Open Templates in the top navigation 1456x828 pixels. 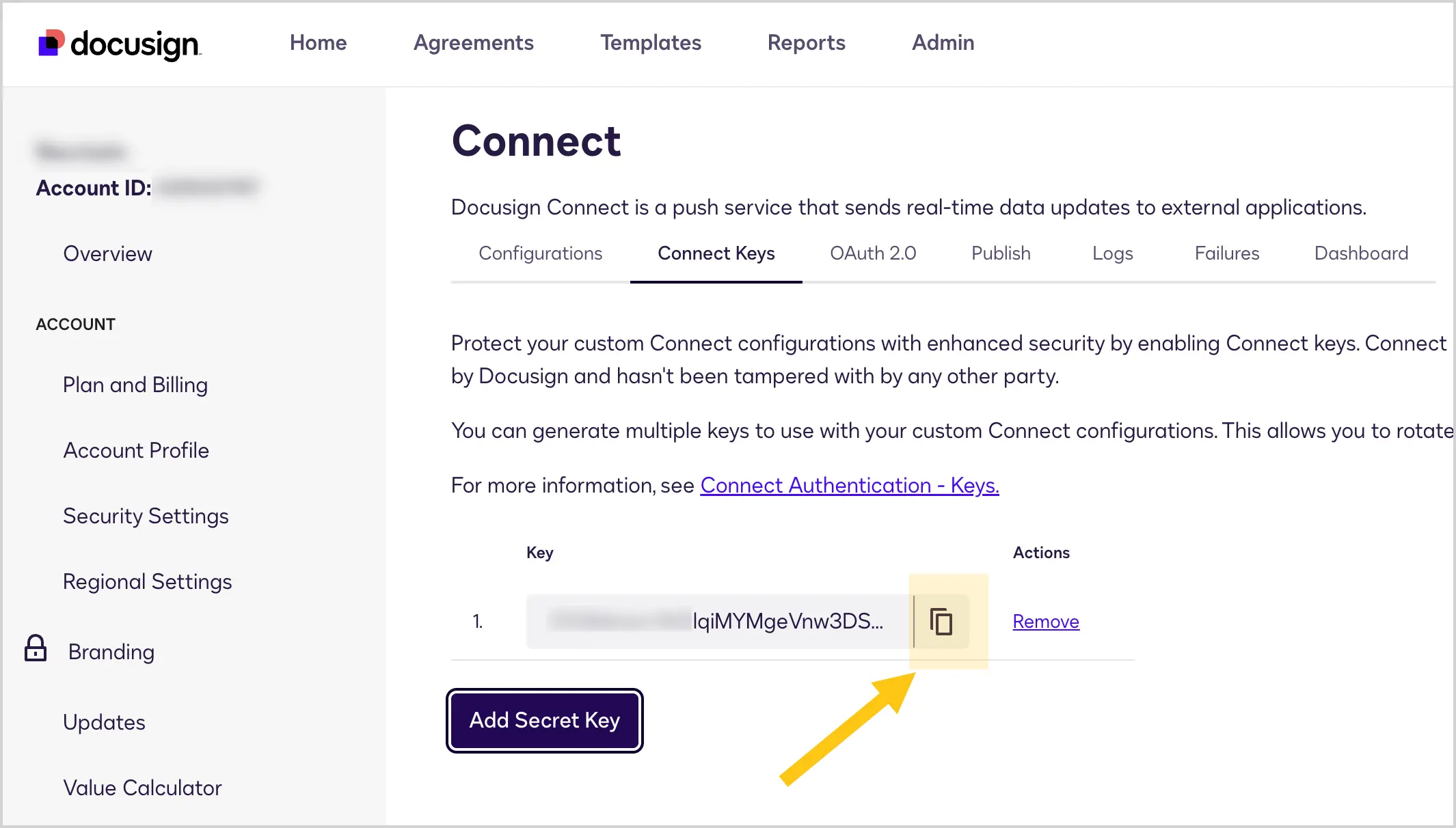pos(651,42)
